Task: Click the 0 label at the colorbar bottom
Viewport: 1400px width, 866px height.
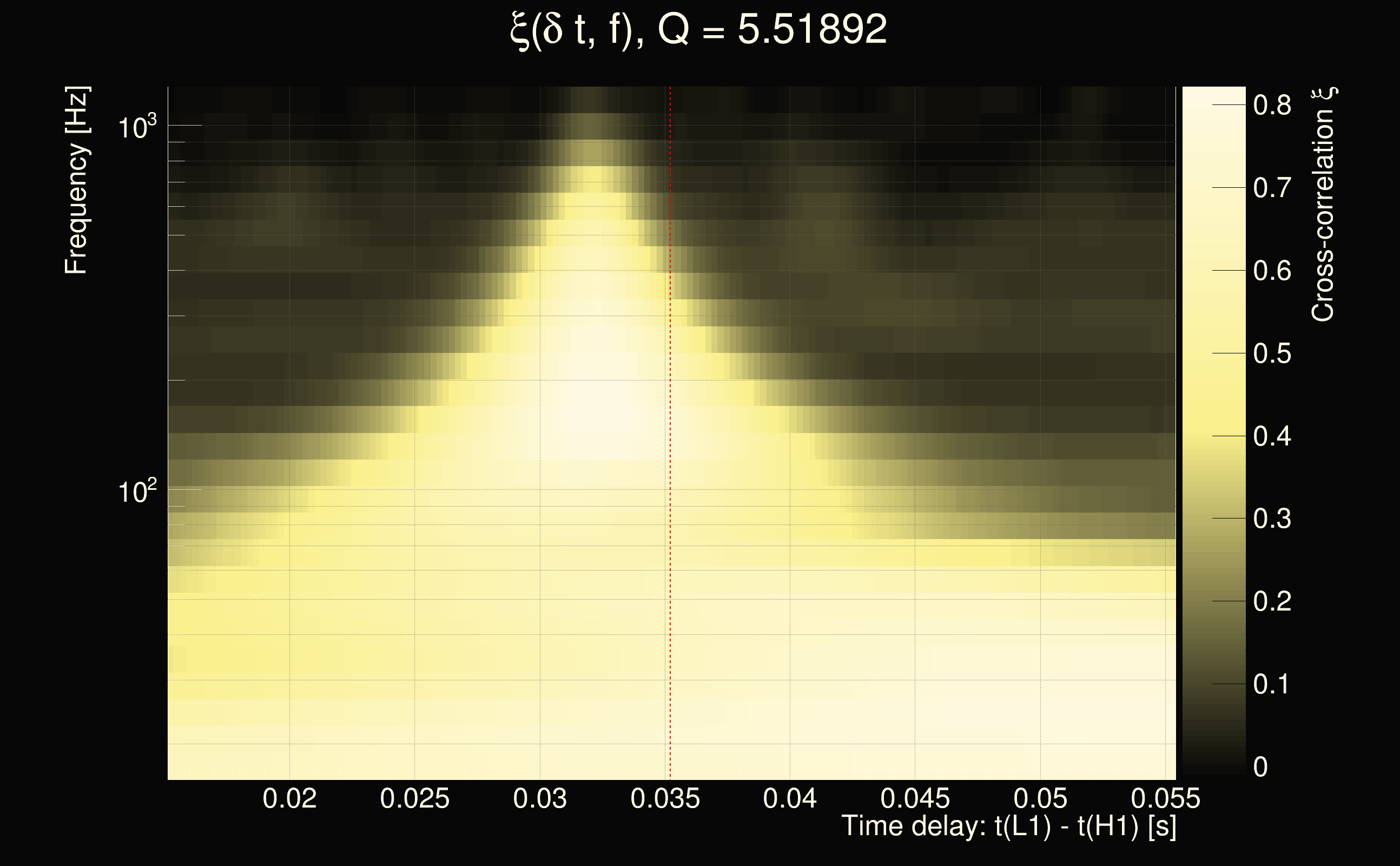Action: [1260, 767]
